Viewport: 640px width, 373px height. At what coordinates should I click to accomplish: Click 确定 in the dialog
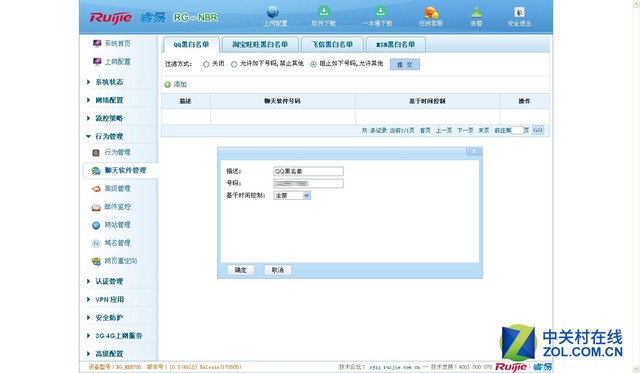pyautogui.click(x=240, y=270)
